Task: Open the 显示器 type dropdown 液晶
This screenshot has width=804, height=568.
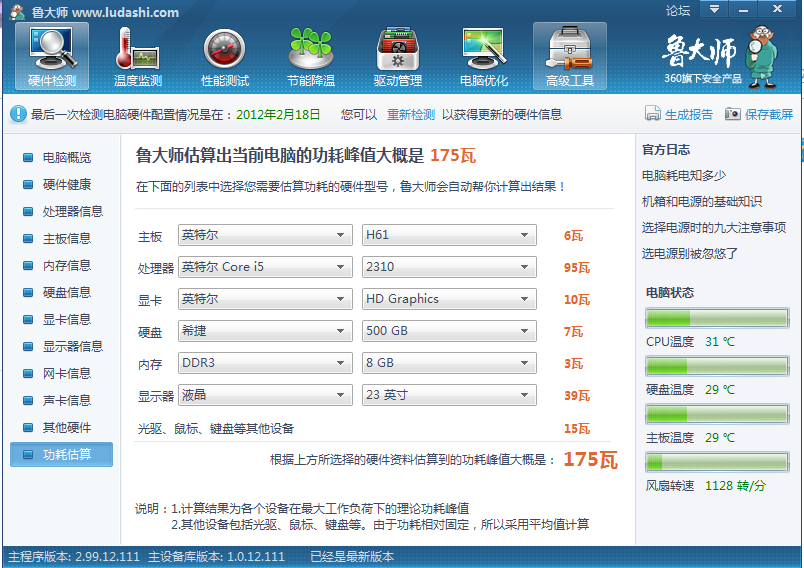Action: coord(265,395)
